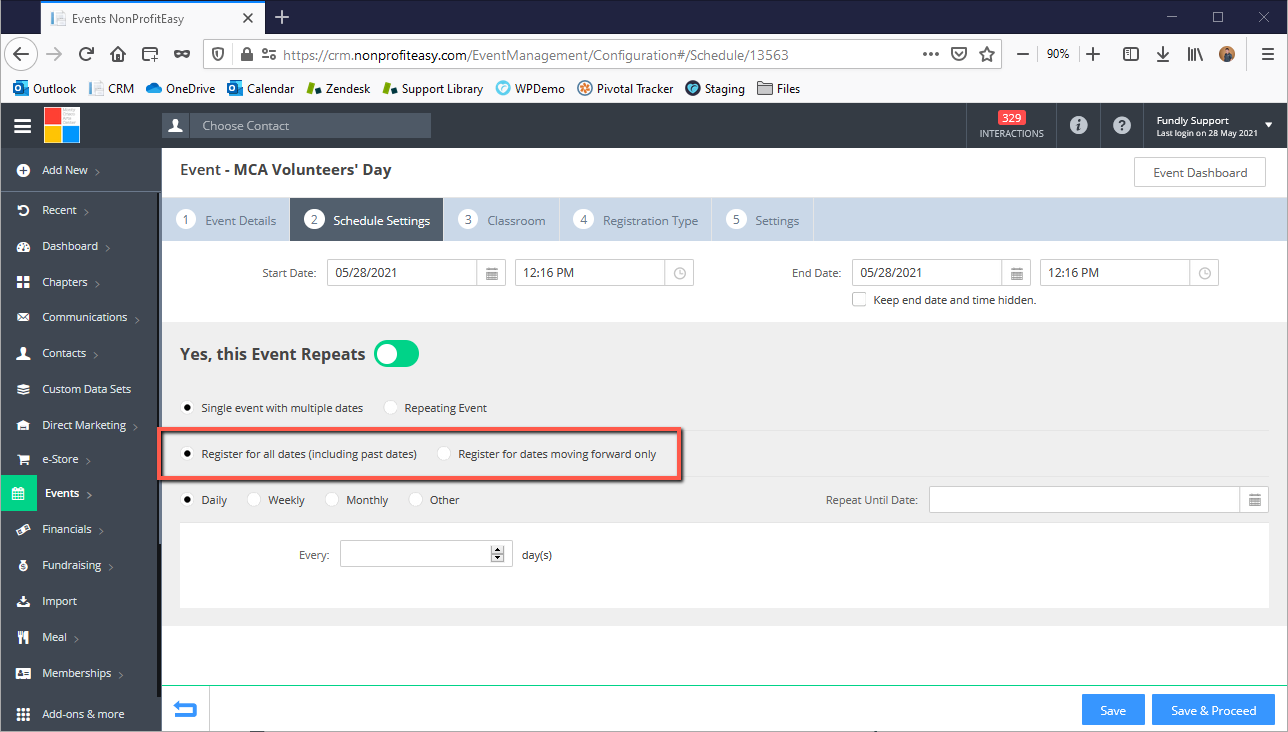
Task: Toggle the Yes, this Event Repeats switch
Action: (396, 354)
